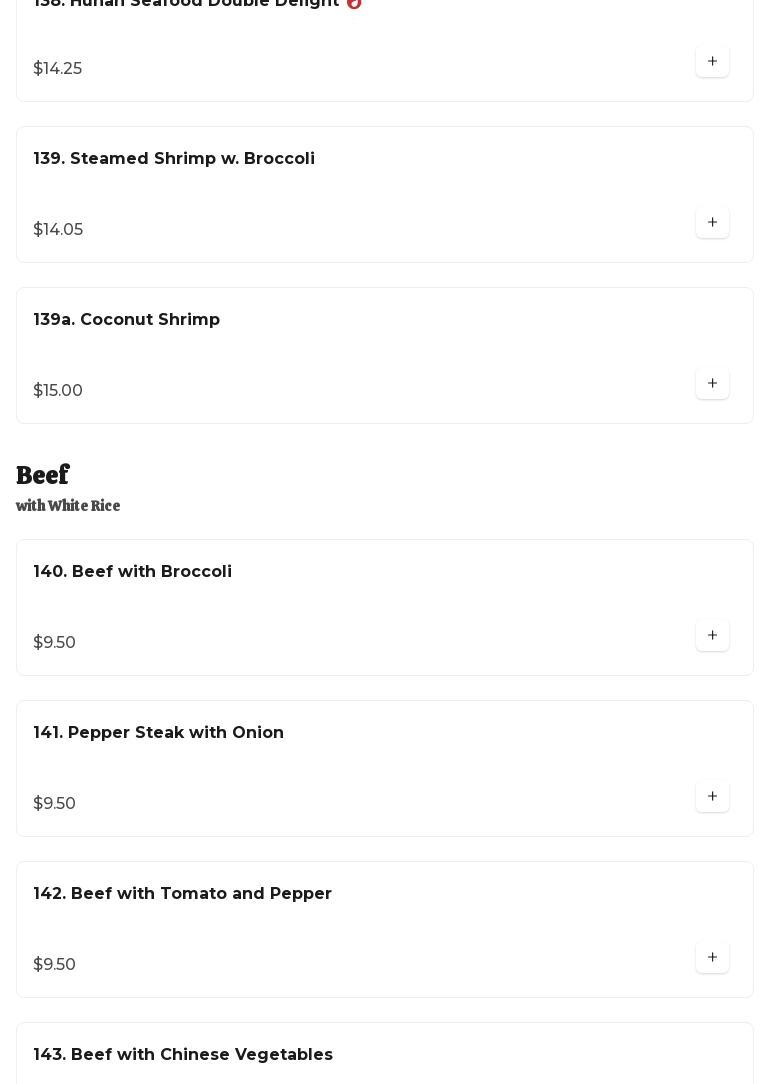Click the 'with White Rice' subtitle
The height and width of the screenshot is (1084, 770).
pyautogui.click(x=68, y=505)
